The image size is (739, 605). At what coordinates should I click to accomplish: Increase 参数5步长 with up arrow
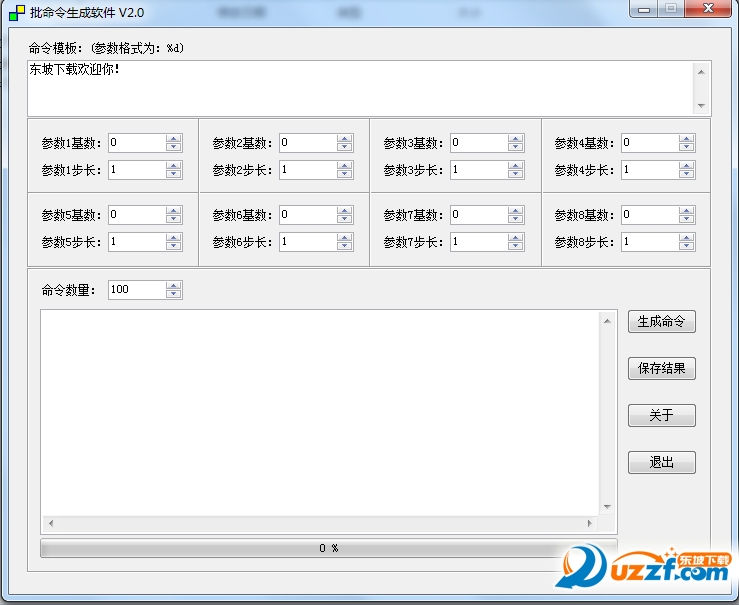[174, 237]
